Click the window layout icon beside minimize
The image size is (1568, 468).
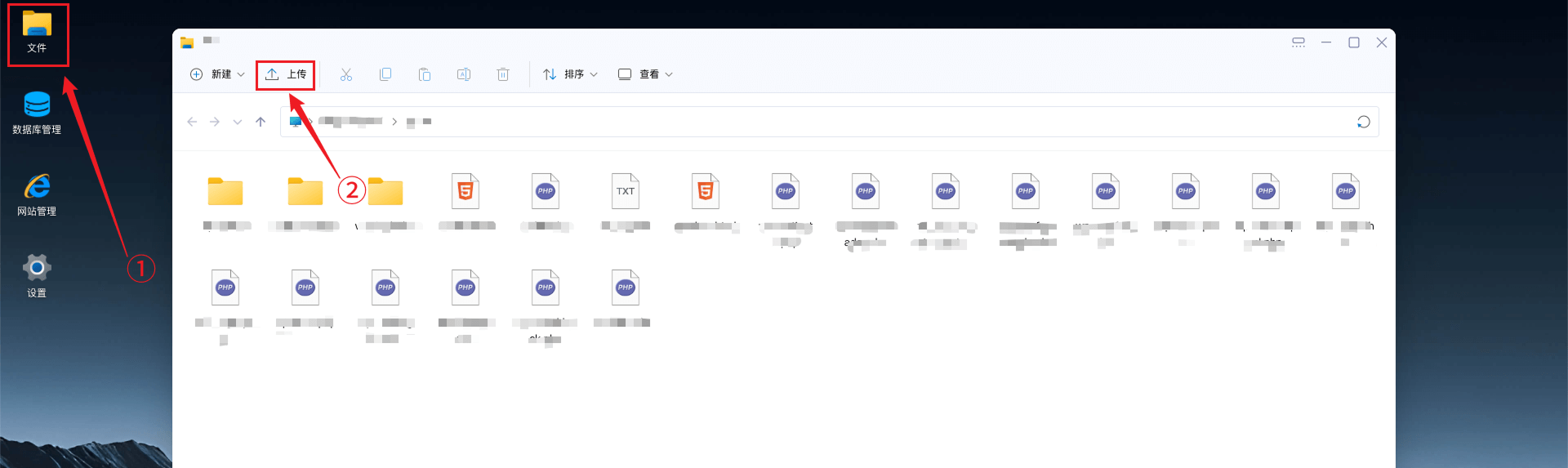(x=1298, y=42)
